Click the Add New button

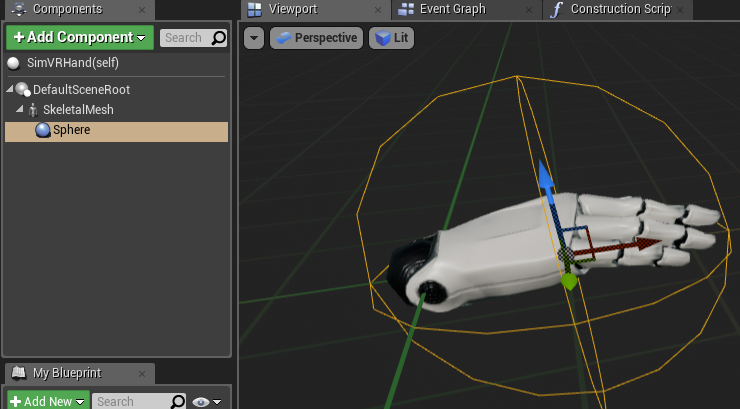click(48, 401)
